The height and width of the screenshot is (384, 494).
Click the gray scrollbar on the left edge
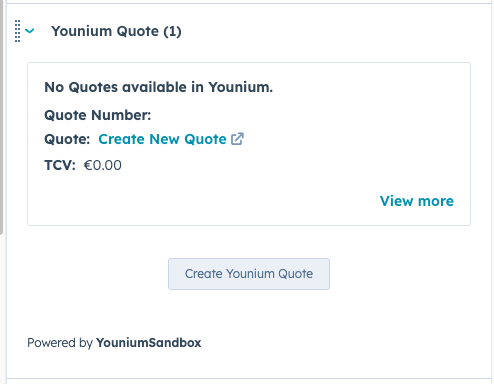(x=1, y=117)
